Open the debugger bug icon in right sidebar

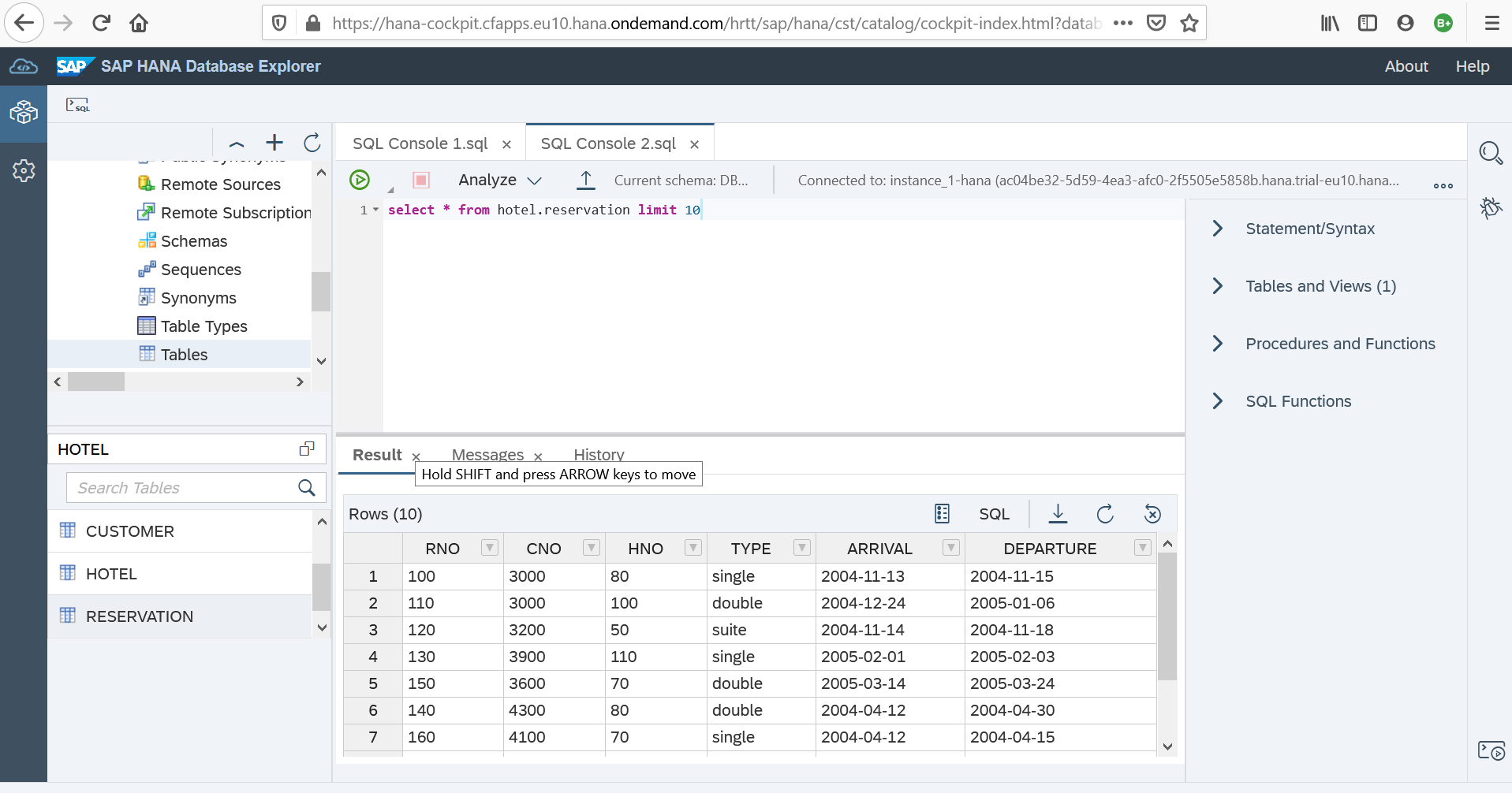click(x=1491, y=207)
